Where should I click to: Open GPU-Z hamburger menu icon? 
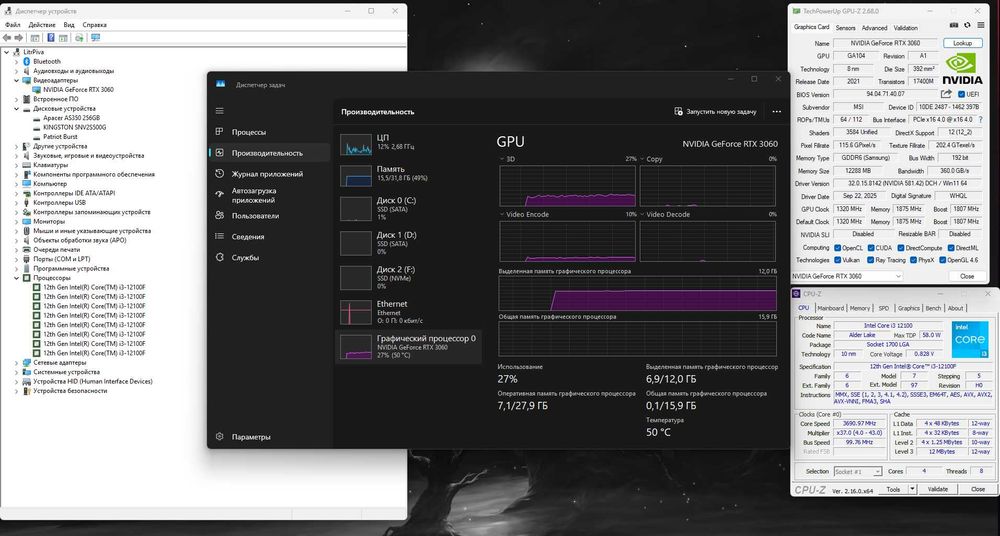coord(979,26)
